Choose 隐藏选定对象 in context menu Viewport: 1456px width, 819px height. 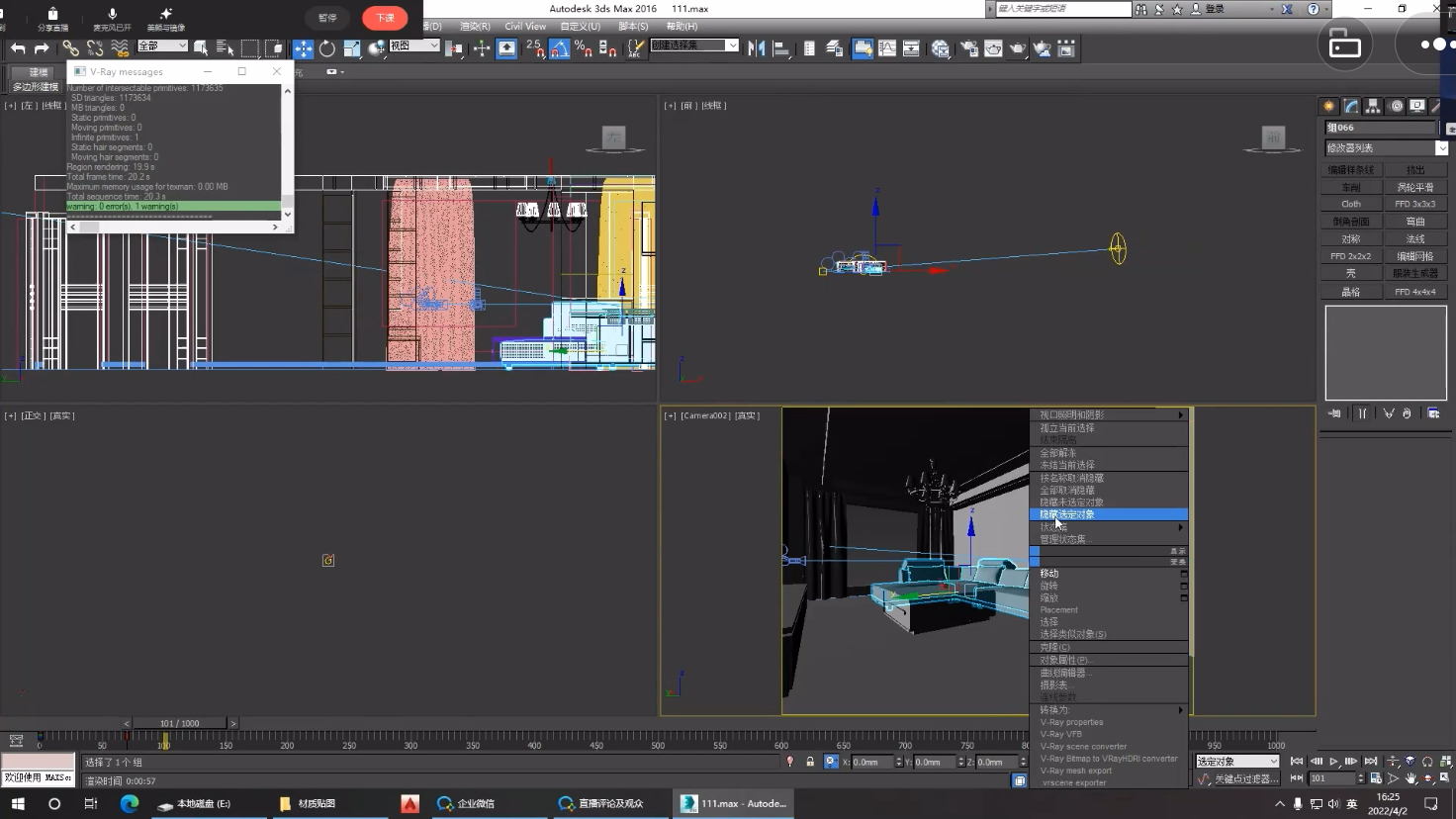[x=1109, y=514]
